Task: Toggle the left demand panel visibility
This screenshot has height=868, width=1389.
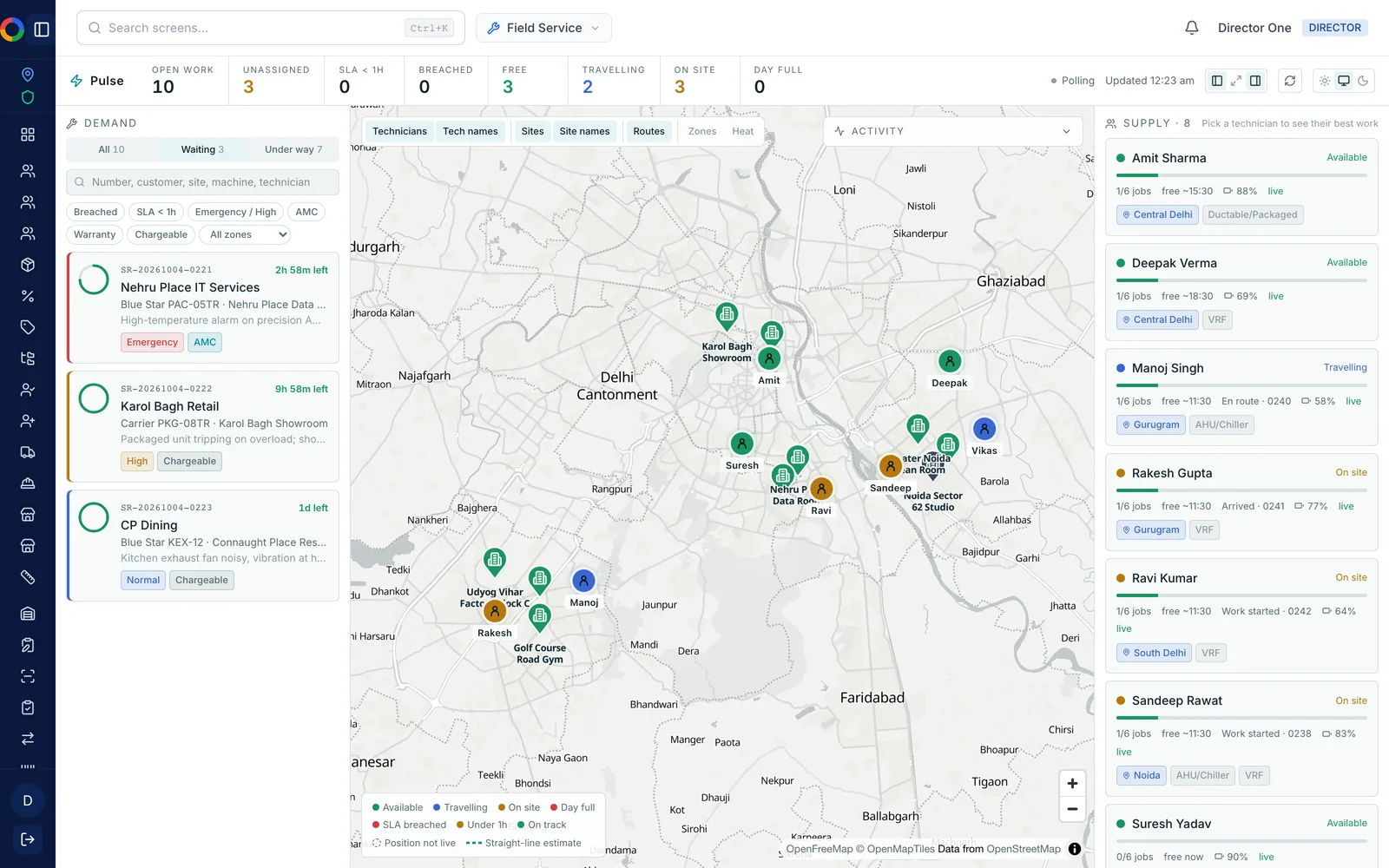Action: click(1217, 81)
